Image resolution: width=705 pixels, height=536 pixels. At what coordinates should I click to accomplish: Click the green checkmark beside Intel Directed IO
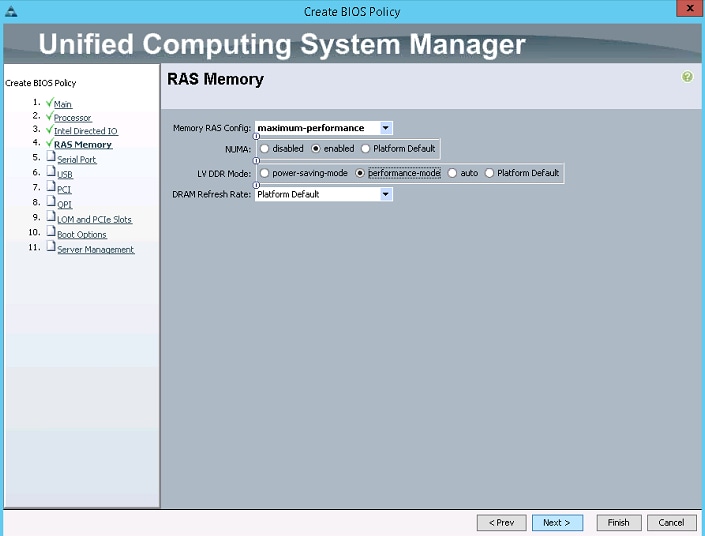[x=49, y=130]
